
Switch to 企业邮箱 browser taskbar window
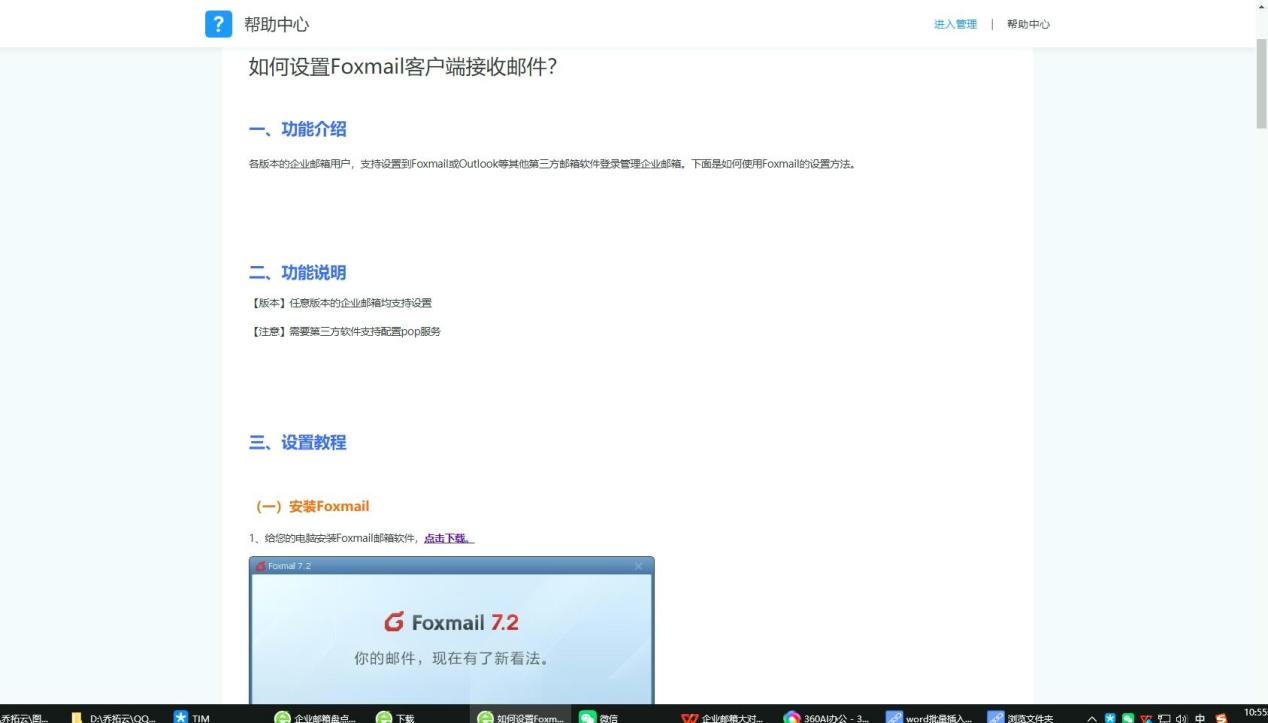(x=315, y=717)
